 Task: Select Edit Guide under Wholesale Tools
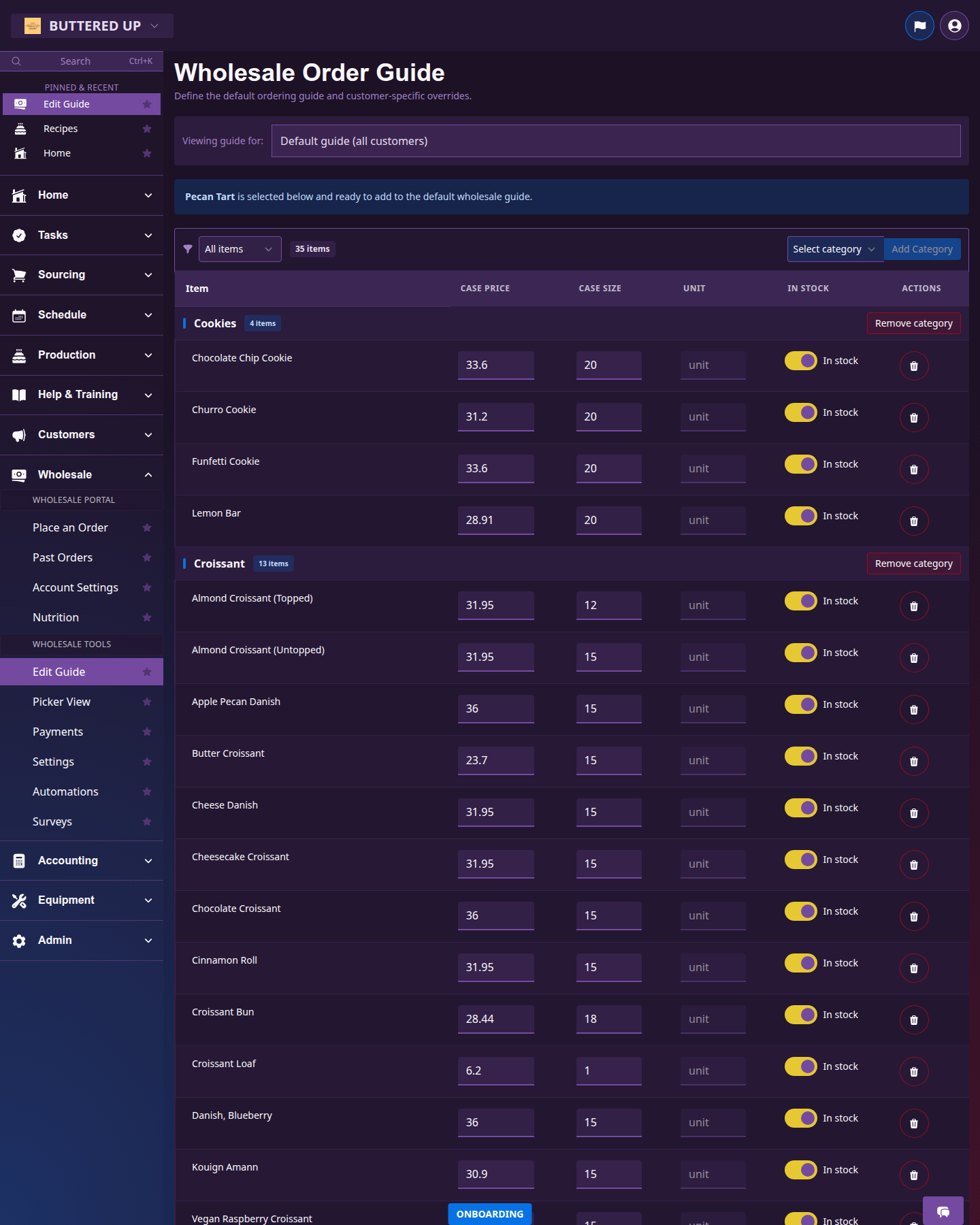[82, 672]
